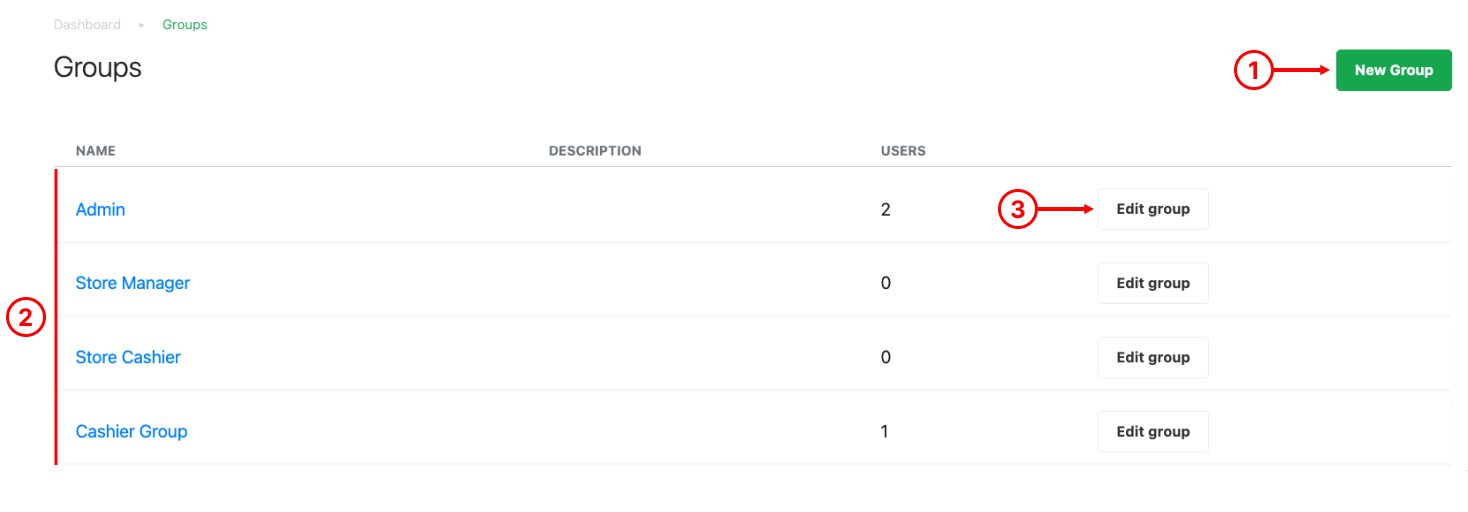Select the Groups breadcrumb item

coord(185,24)
